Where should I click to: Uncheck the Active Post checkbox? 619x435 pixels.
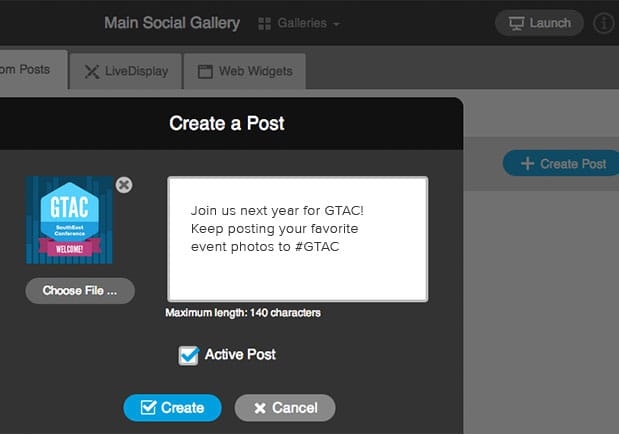[188, 355]
